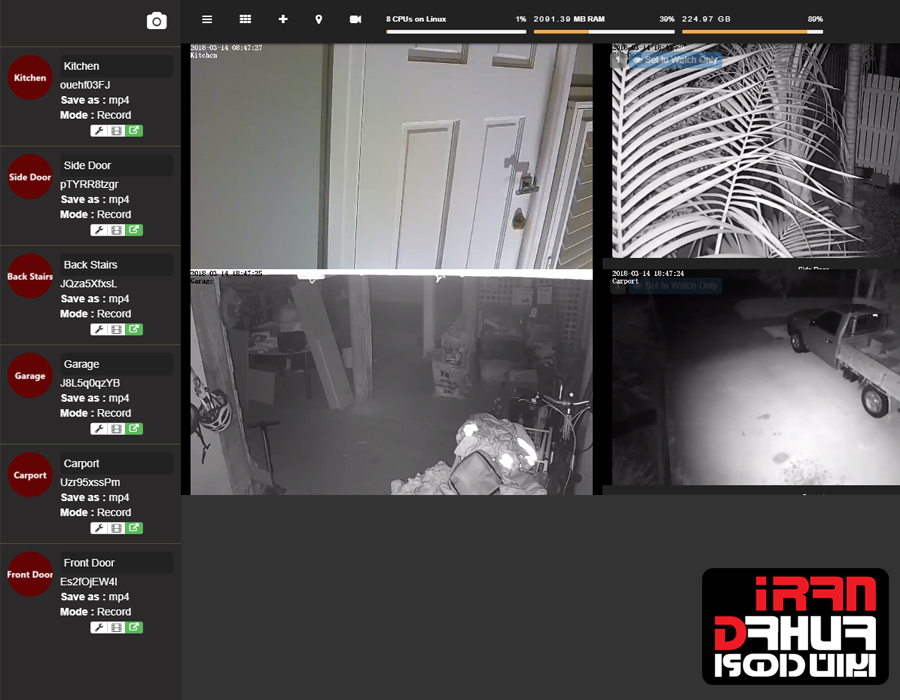
Task: Click monitor ID Es2fOjEW4I
Action: (x=88, y=581)
